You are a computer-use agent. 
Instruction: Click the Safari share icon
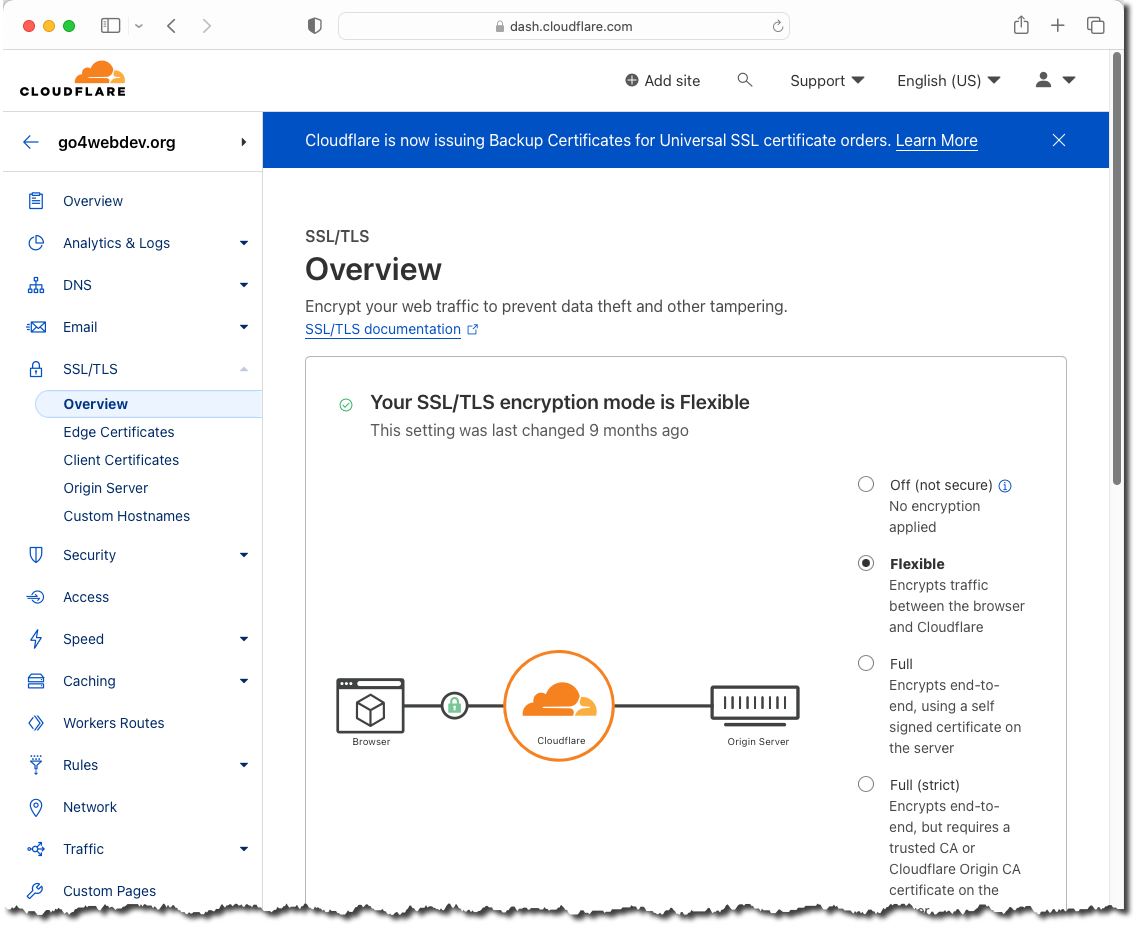pos(1021,25)
